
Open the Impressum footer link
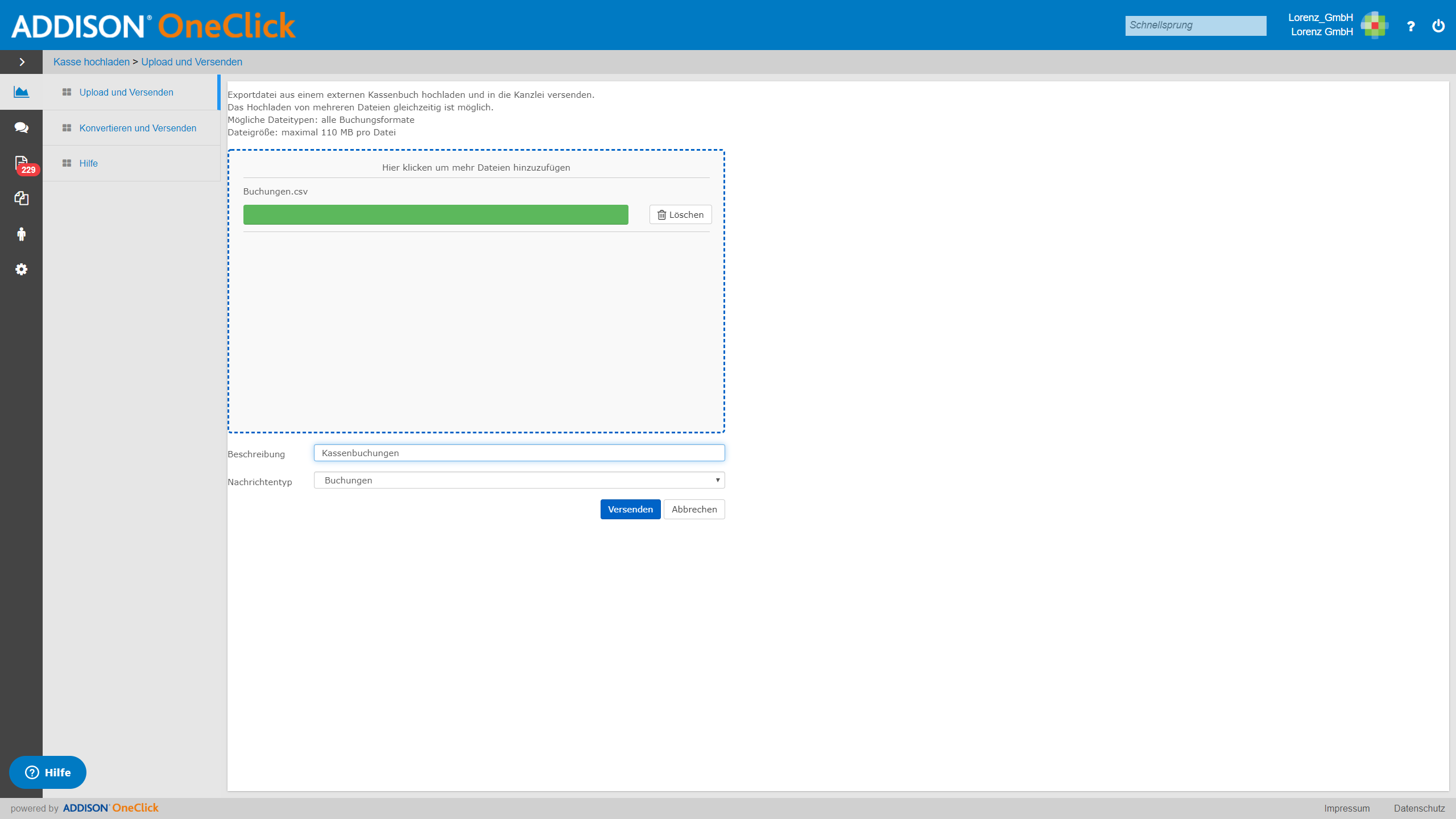click(1347, 808)
